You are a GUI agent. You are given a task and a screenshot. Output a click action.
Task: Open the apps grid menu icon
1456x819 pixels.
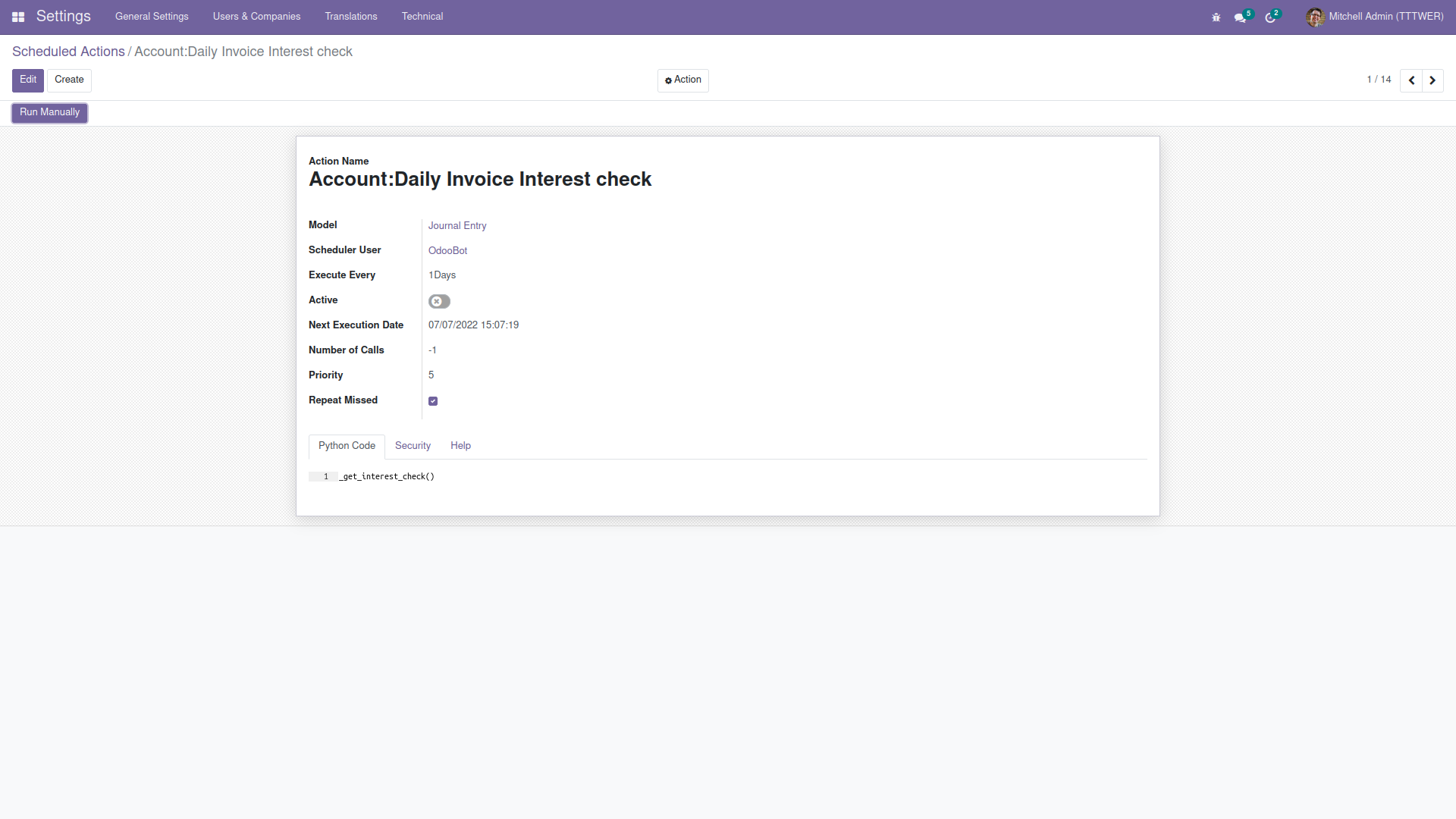(x=18, y=17)
